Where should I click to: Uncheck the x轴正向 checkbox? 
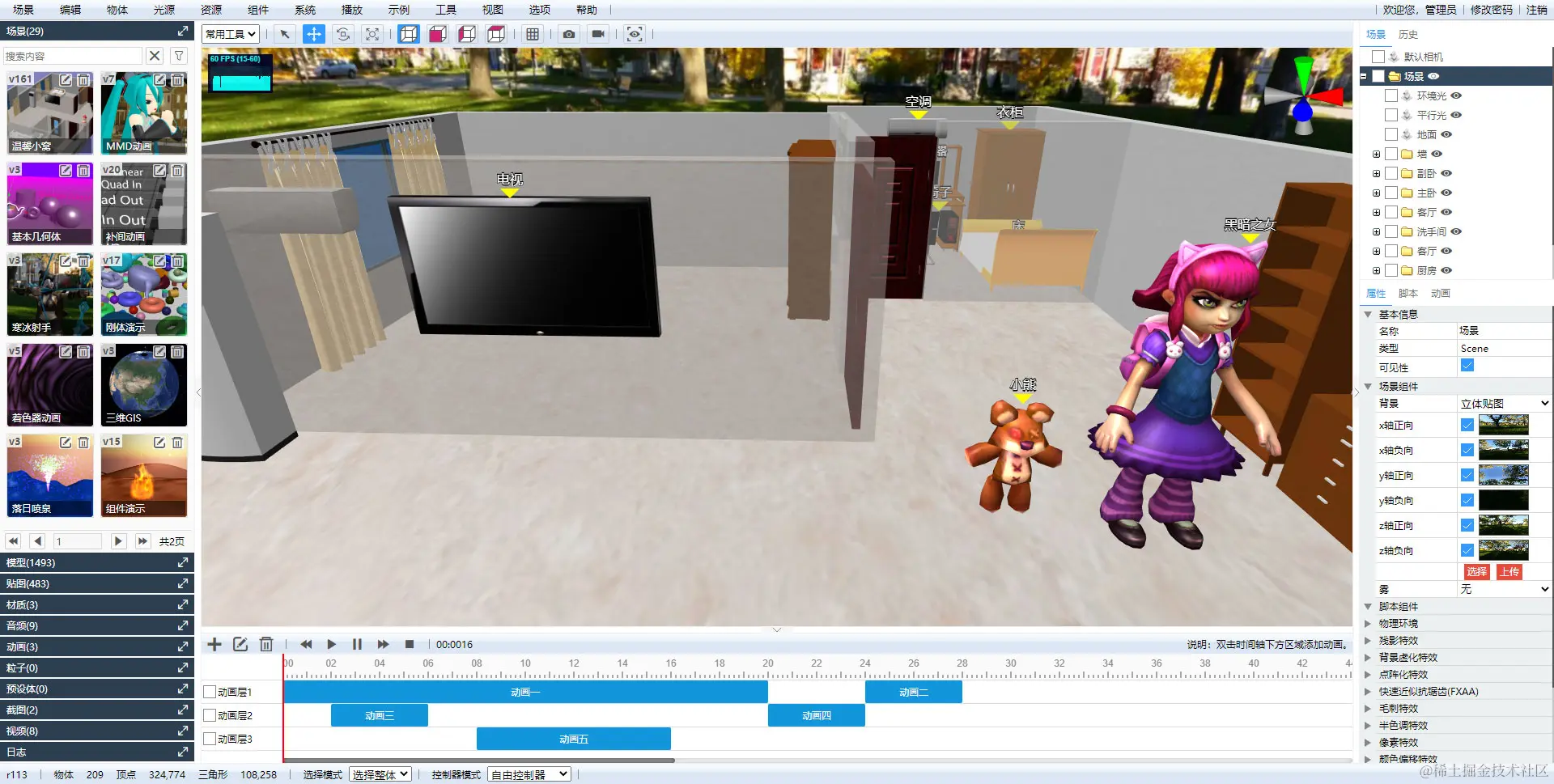pos(1467,425)
